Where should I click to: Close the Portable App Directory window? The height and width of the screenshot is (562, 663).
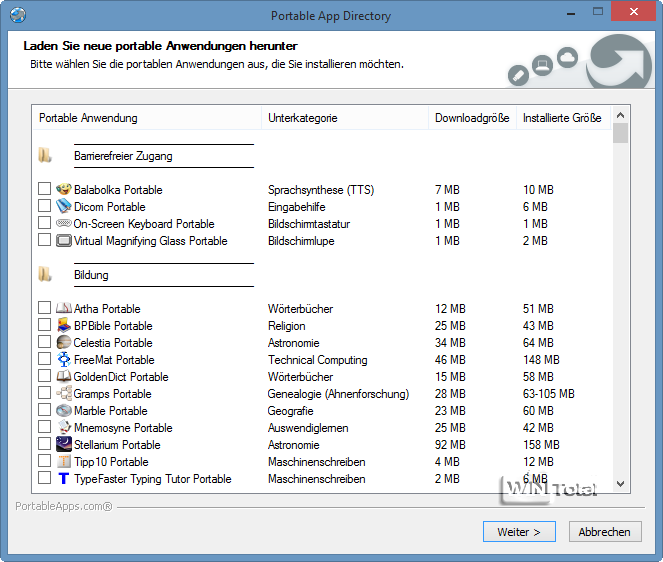click(633, 11)
